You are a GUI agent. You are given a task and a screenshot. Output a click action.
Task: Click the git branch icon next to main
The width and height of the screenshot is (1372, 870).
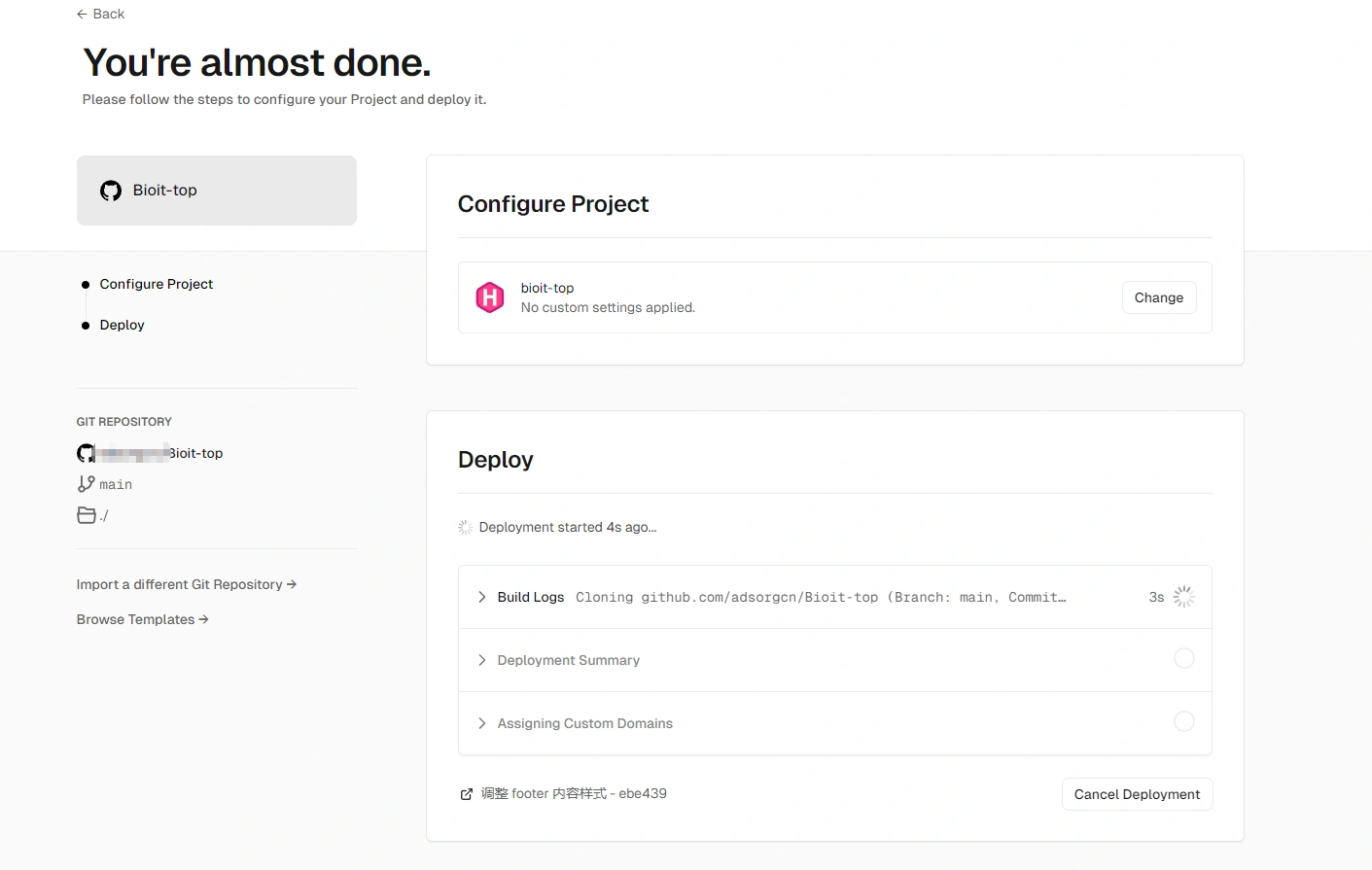pyautogui.click(x=86, y=484)
